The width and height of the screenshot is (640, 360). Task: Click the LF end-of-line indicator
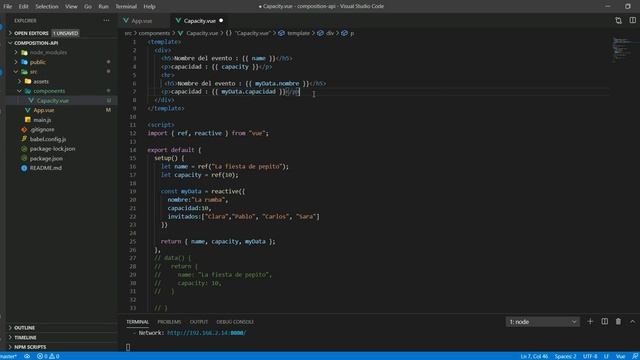tap(606, 356)
